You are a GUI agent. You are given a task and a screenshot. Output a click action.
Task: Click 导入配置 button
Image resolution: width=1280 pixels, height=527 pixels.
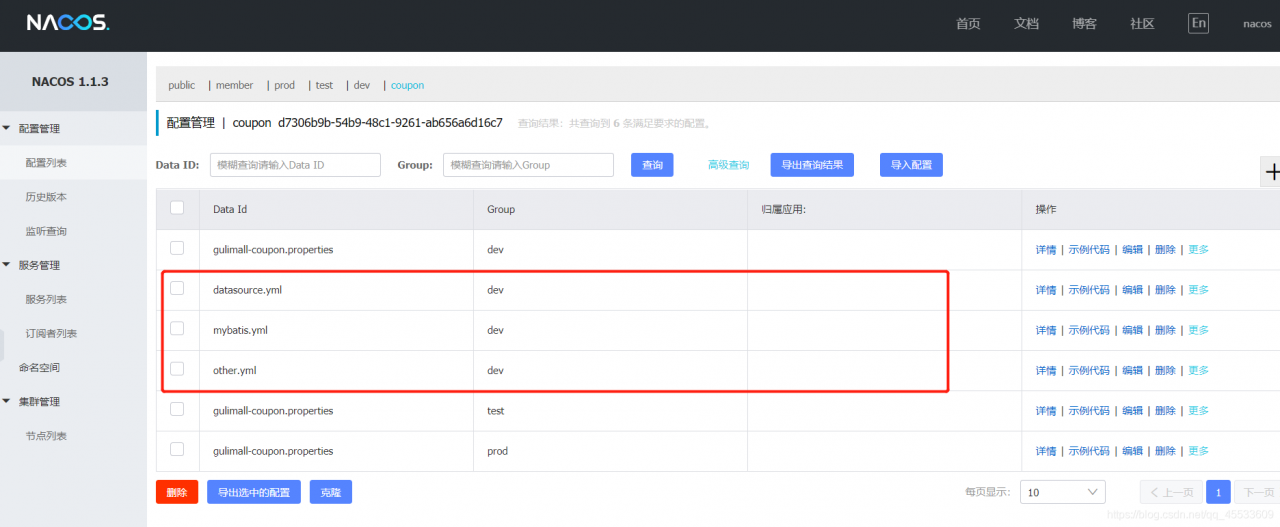pos(911,165)
